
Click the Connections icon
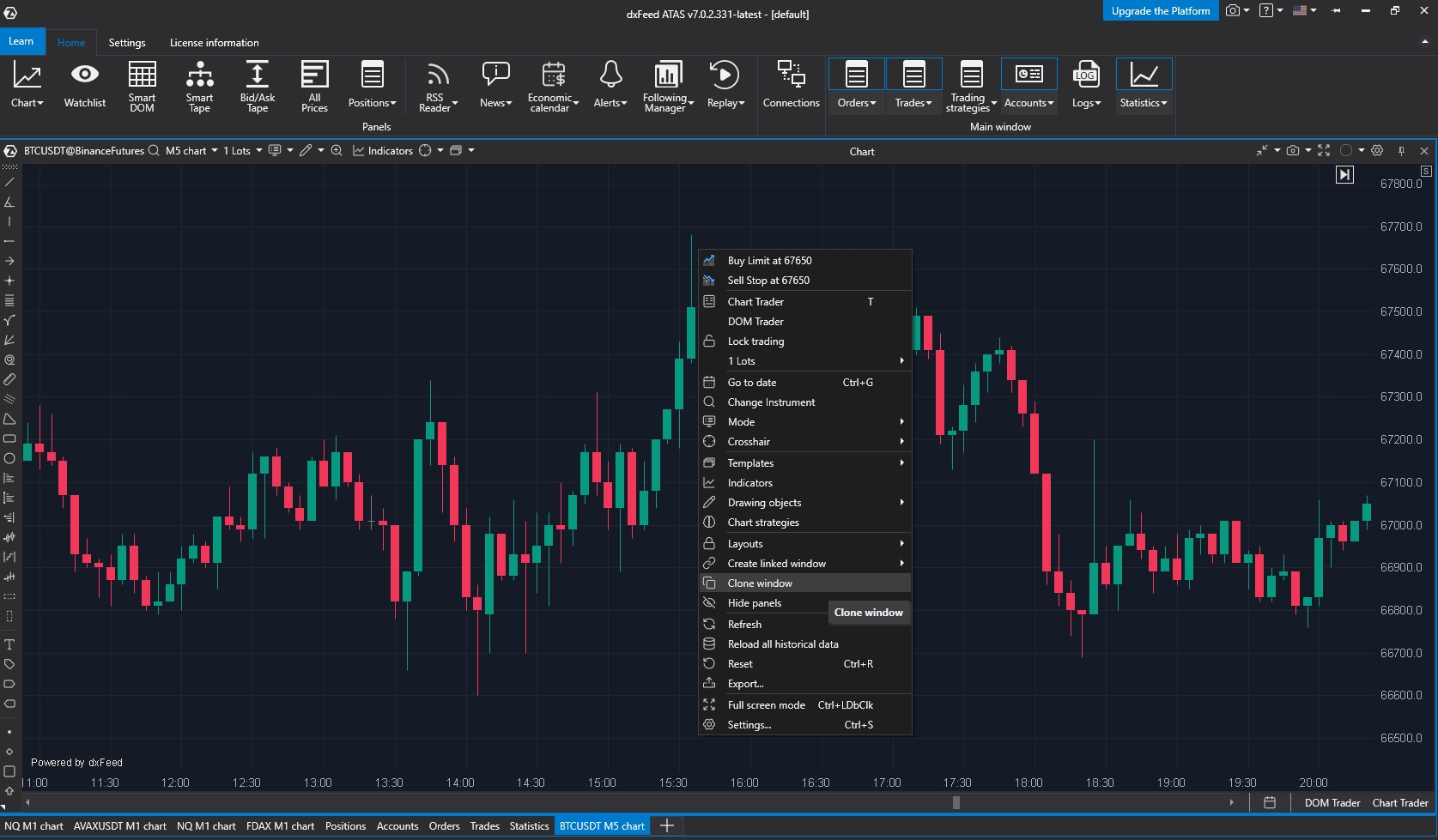pos(791,85)
